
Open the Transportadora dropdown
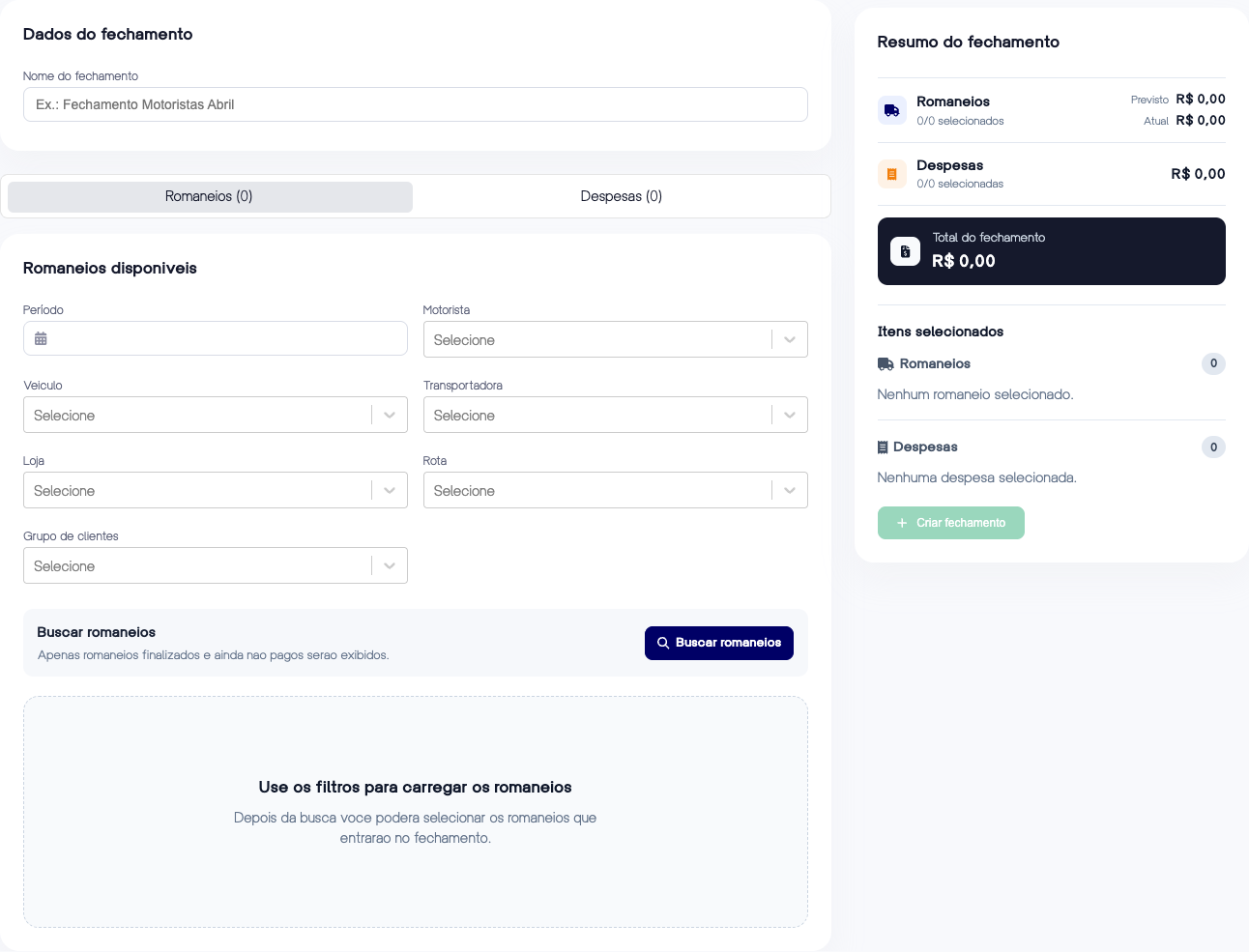[x=616, y=415]
